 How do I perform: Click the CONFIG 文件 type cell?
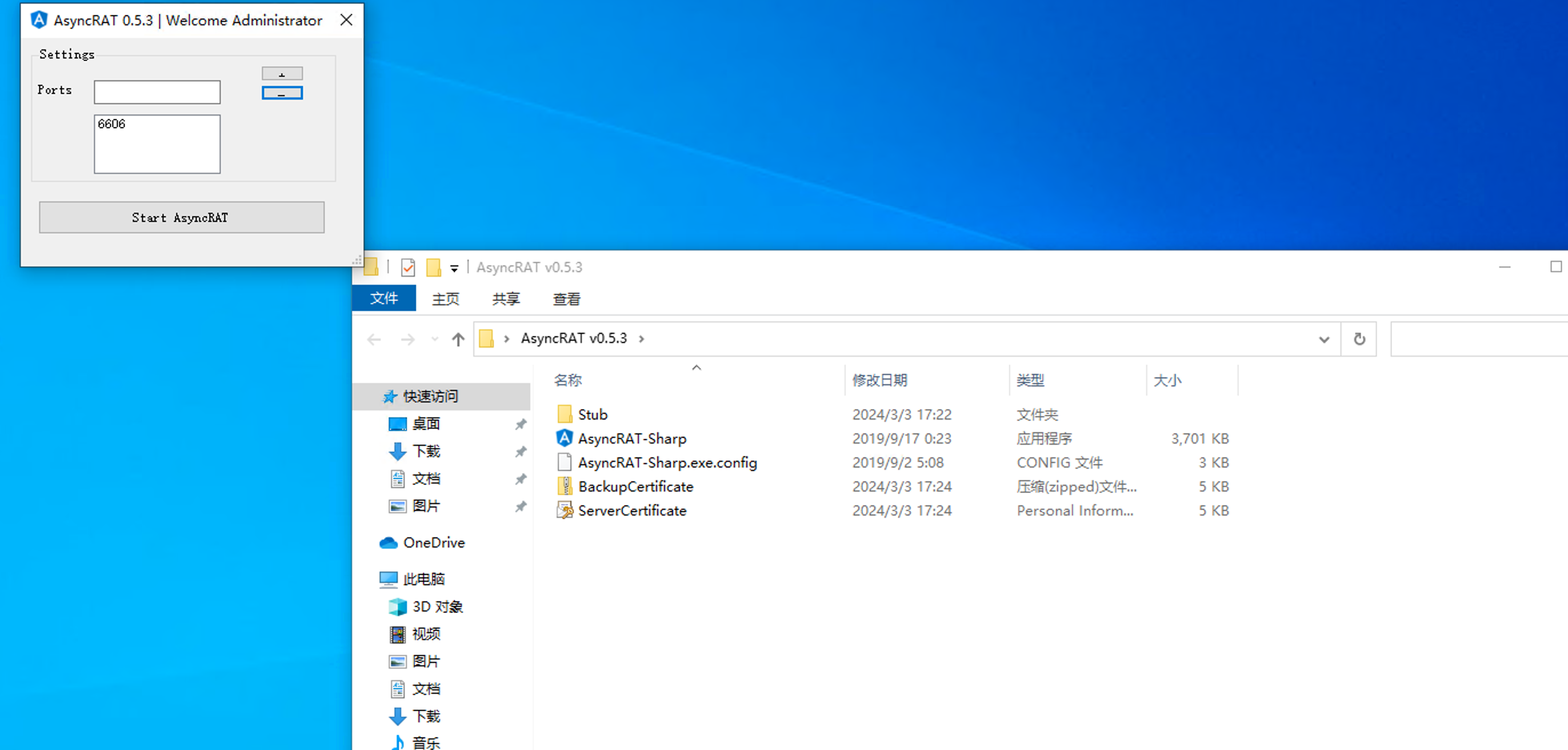1059,462
